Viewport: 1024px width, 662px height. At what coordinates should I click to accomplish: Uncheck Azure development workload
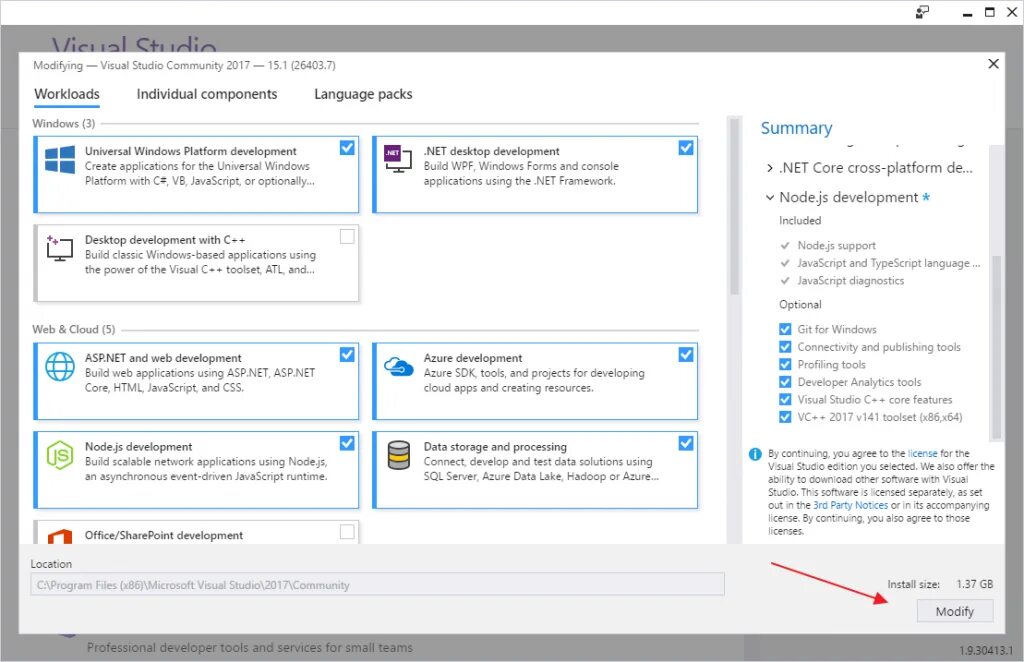pos(686,355)
